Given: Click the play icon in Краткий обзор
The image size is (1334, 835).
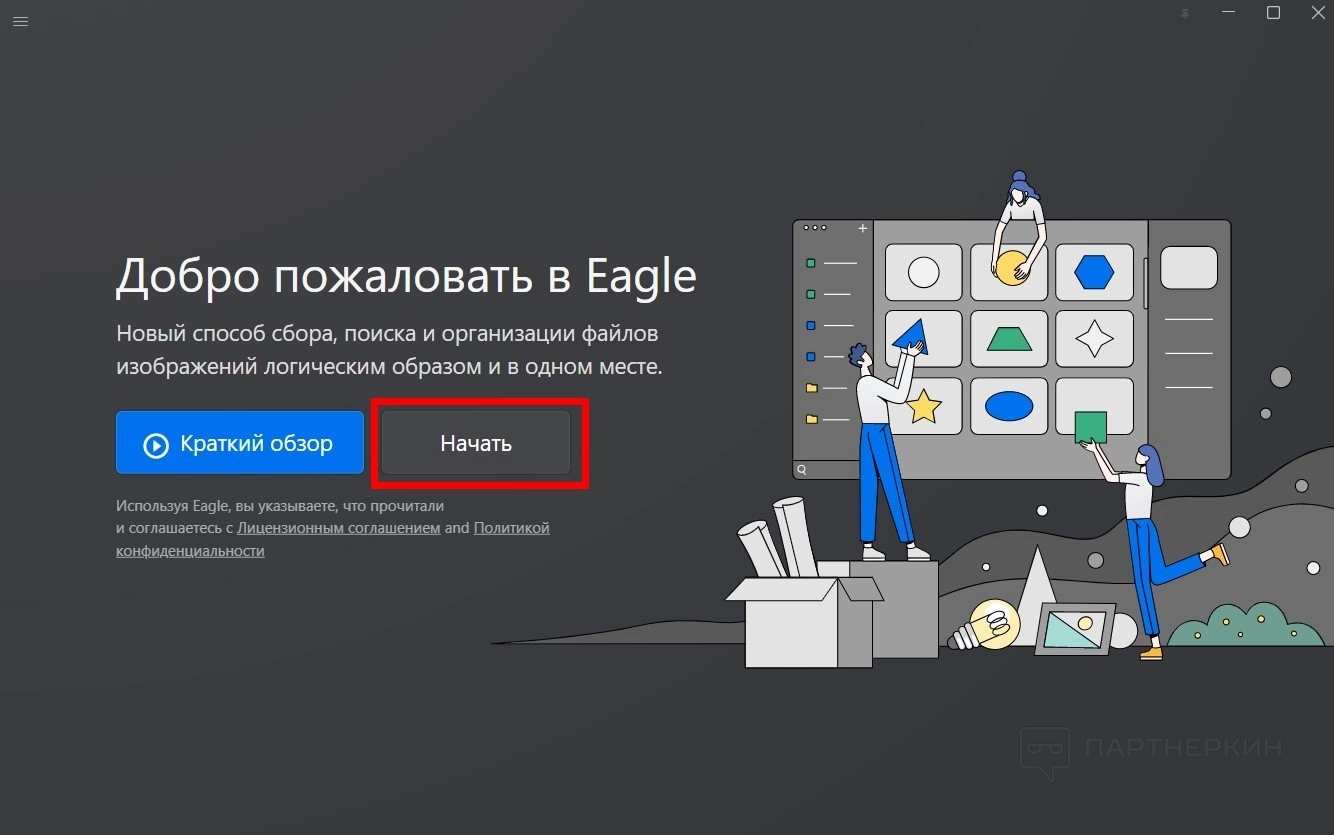Looking at the screenshot, I should [x=156, y=445].
